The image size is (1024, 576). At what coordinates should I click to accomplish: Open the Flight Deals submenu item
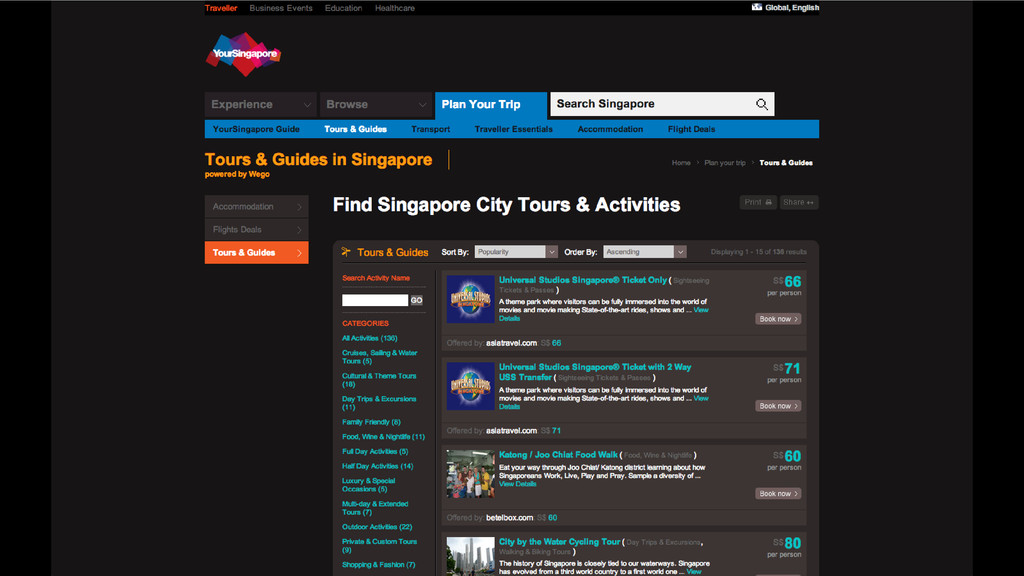pyautogui.click(x=691, y=129)
